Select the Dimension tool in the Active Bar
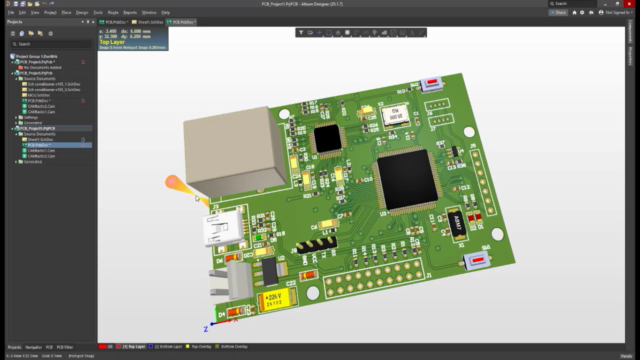Image resolution: width=640 pixels, height=360 pixels. [x=402, y=33]
